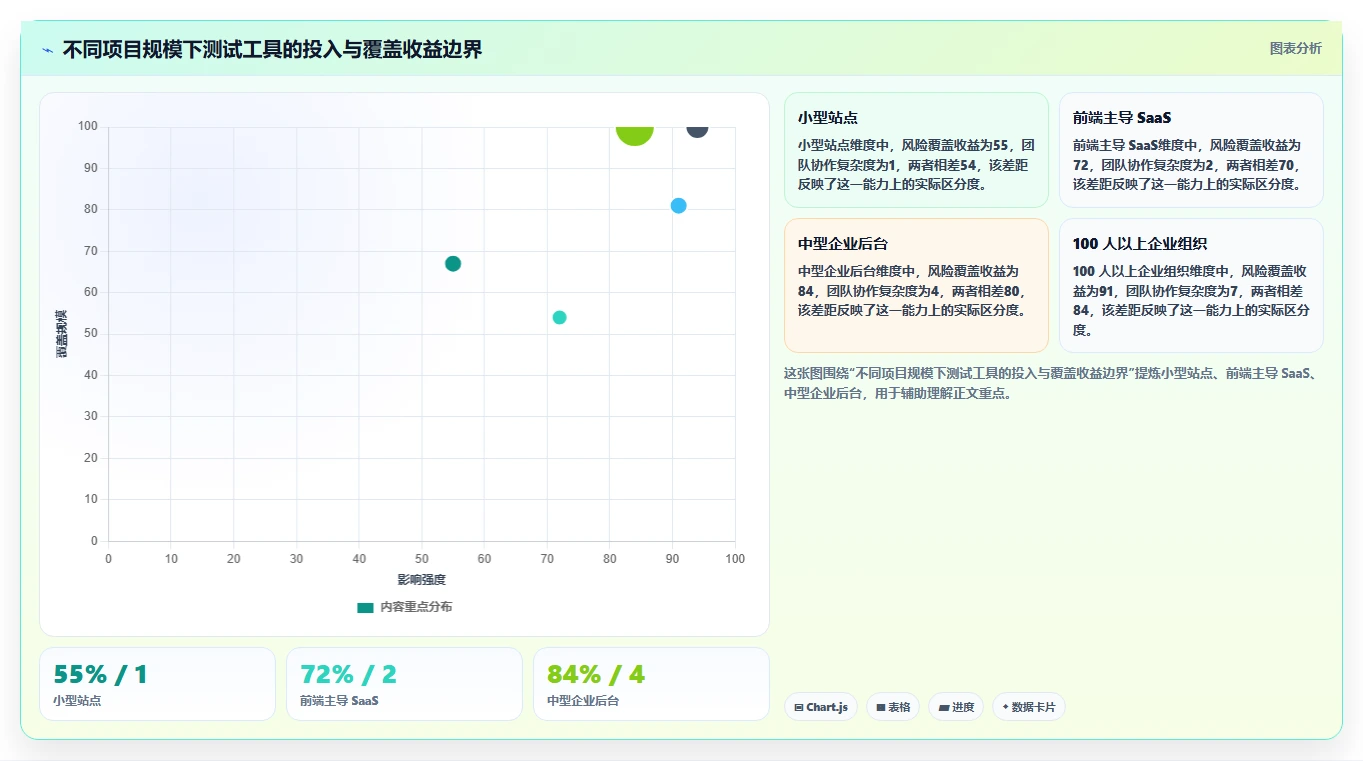Click the page title 不同项目规模下测试工具的投入与覆盖收益边界
The height and width of the screenshot is (761, 1363).
coord(272,49)
